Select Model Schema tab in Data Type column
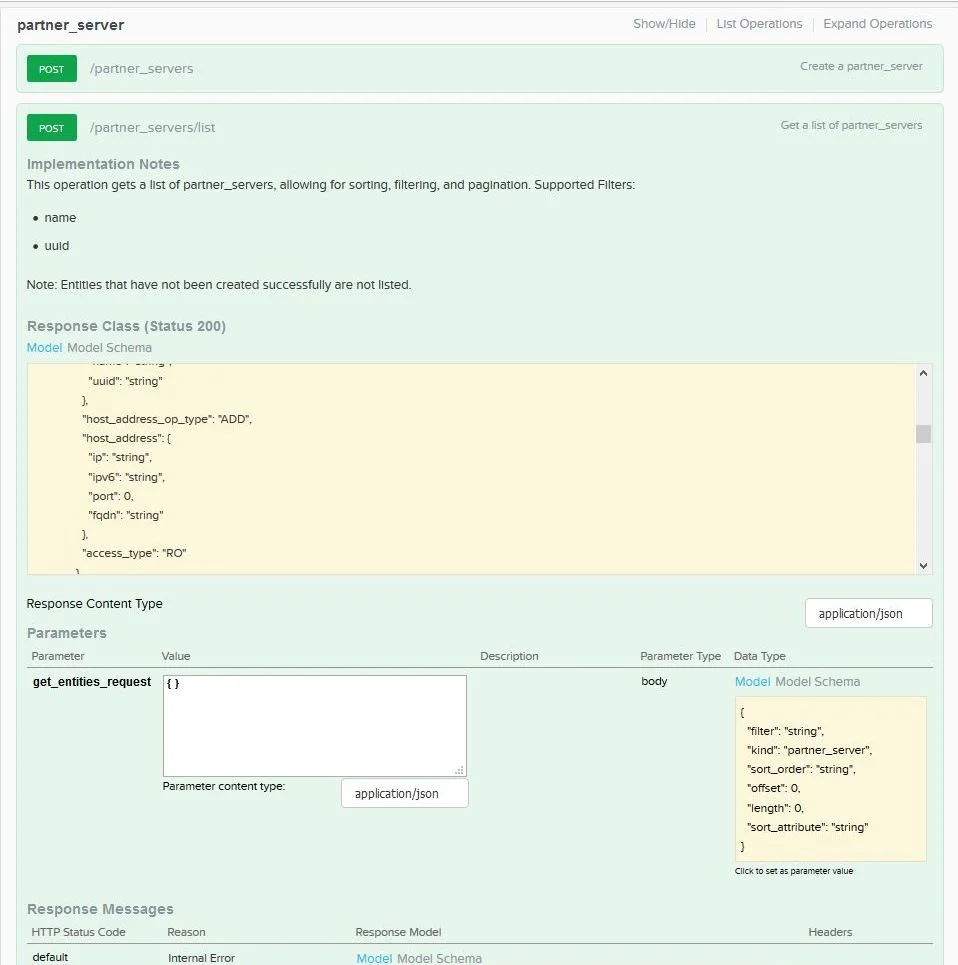This screenshot has height=965, width=958. click(818, 682)
